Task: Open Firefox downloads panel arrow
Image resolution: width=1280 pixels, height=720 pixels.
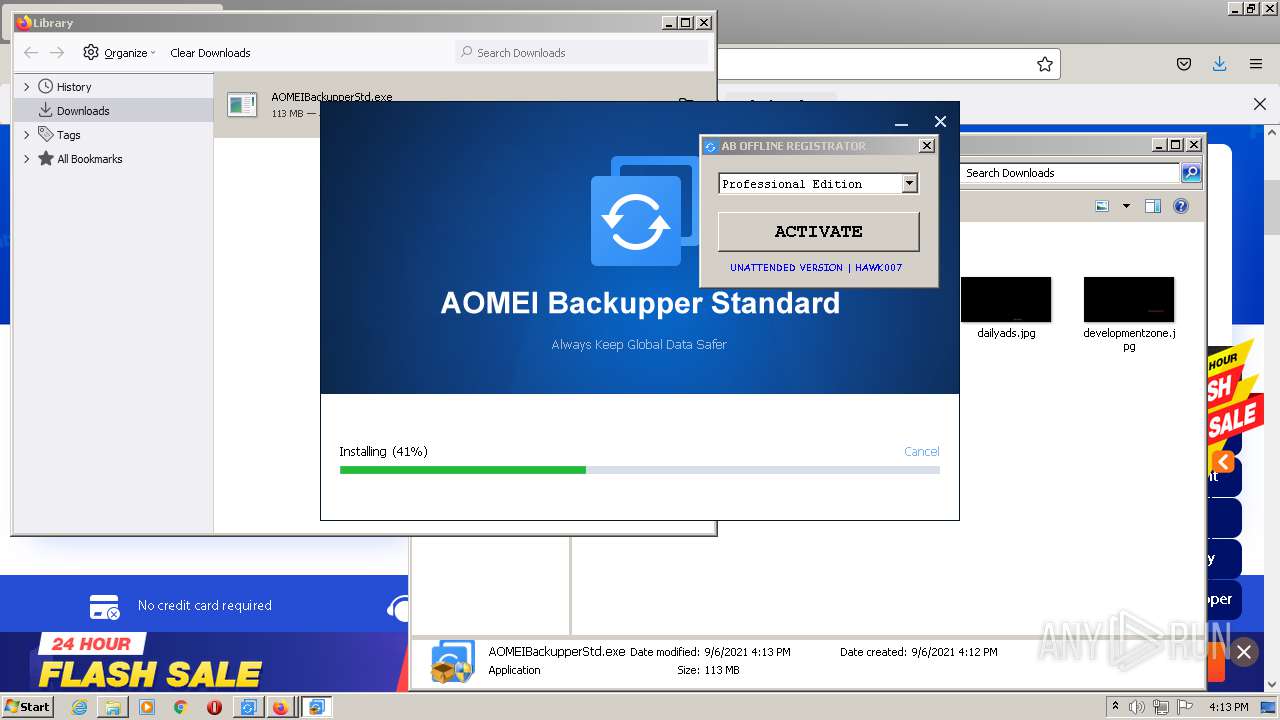Action: (x=1219, y=64)
